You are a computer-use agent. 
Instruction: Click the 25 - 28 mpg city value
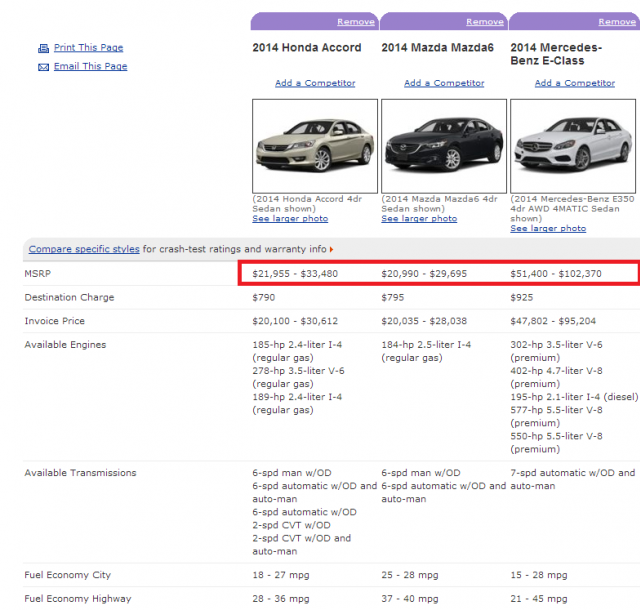410,575
